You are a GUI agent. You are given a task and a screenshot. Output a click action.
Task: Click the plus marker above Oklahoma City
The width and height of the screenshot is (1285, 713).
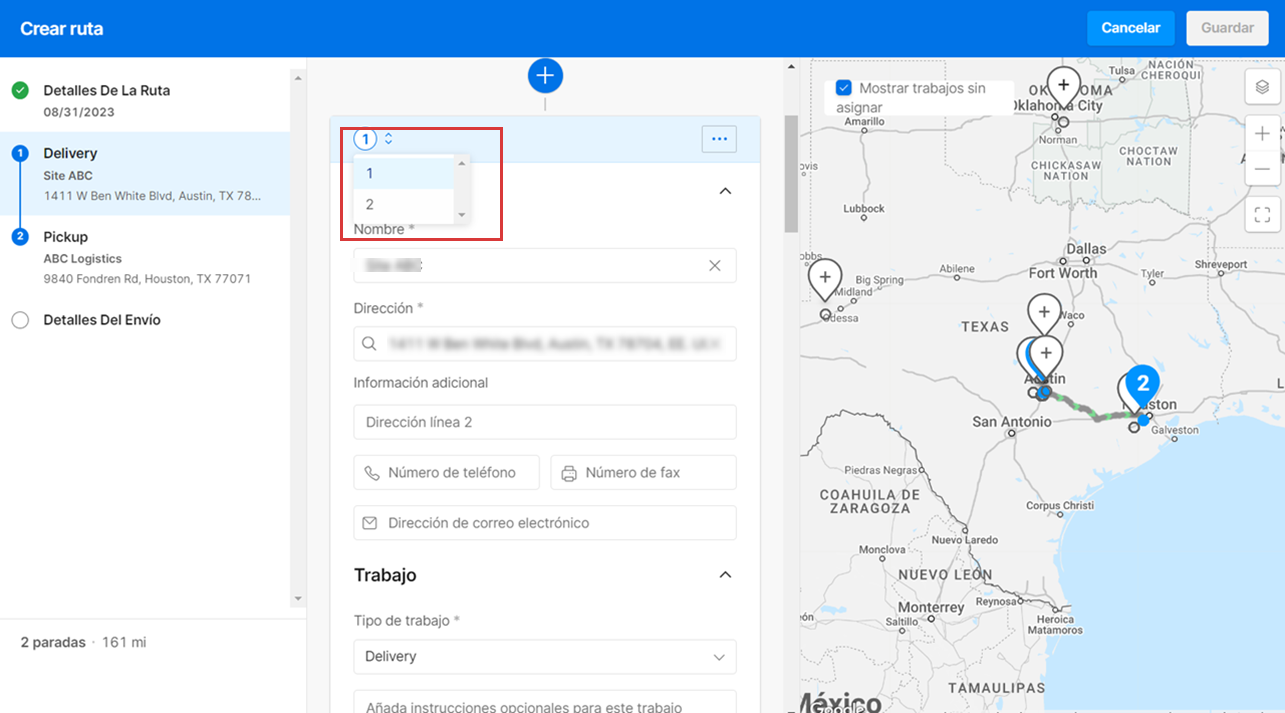[1063, 87]
